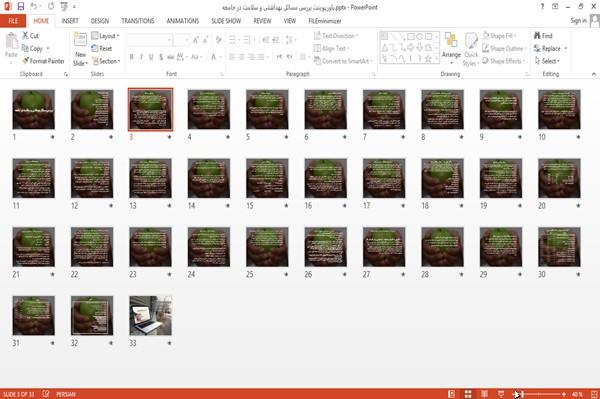Open the font size combo box
The width and height of the screenshot is (600, 399).
click(x=182, y=40)
